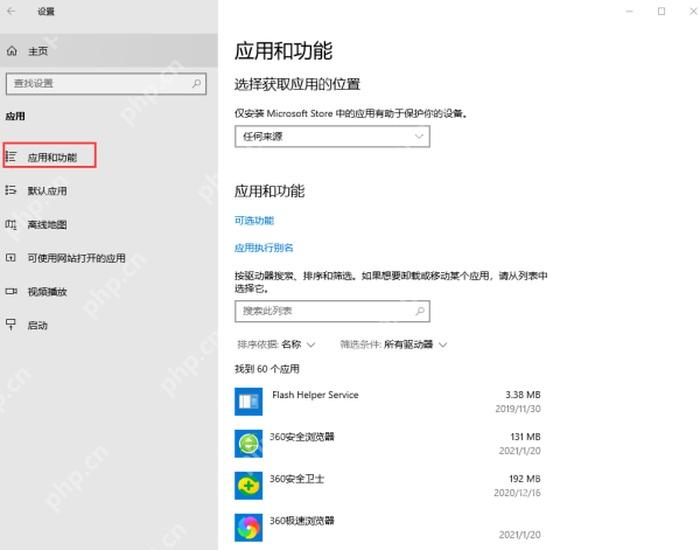Go to 主页 in the sidebar

pyautogui.click(x=109, y=51)
